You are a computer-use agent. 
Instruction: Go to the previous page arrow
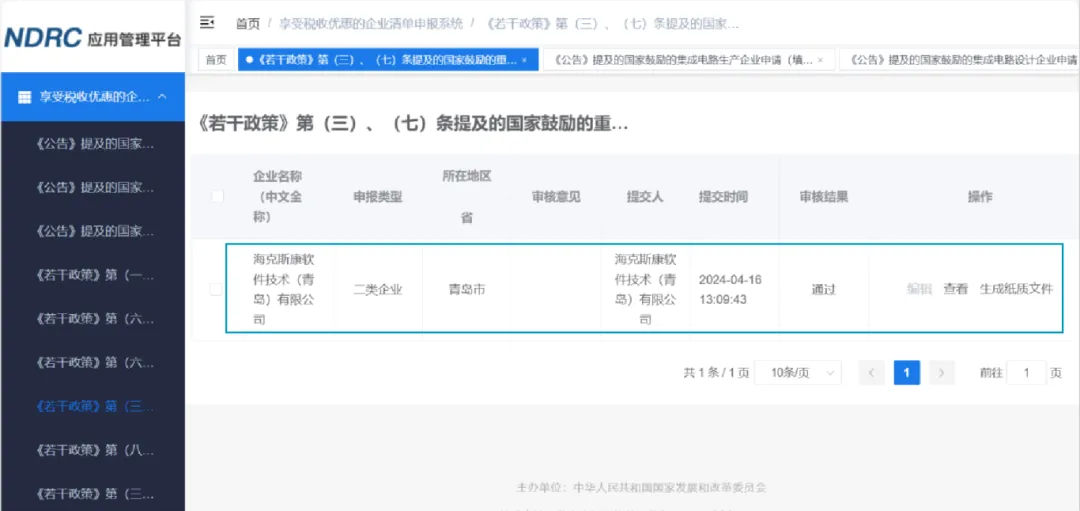coord(871,373)
